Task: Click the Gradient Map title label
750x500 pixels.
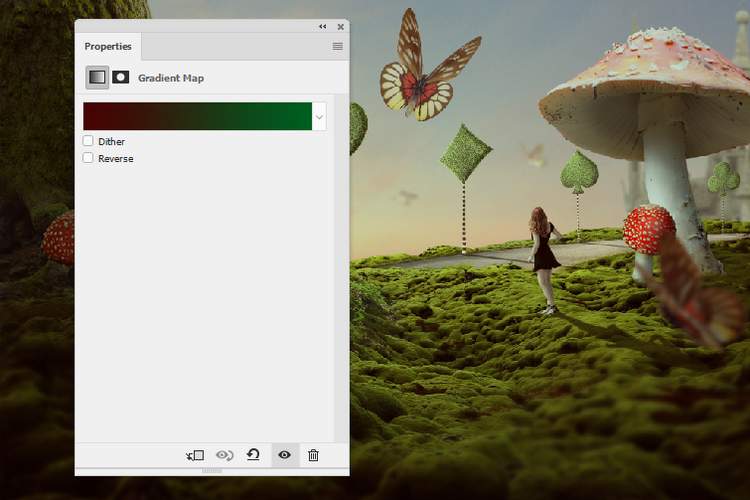Action: coord(170,77)
